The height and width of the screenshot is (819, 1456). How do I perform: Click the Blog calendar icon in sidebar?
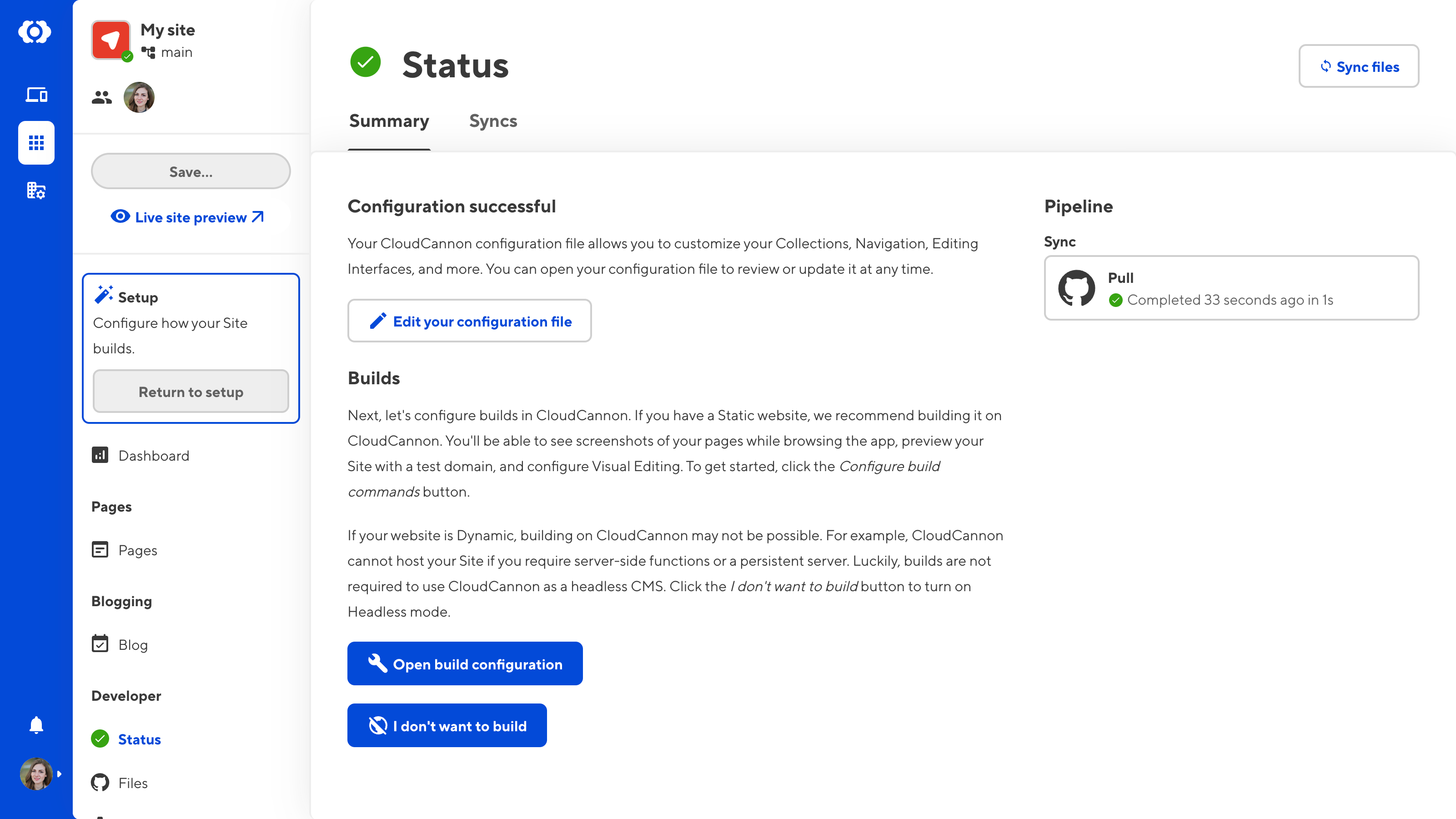pyautogui.click(x=100, y=644)
